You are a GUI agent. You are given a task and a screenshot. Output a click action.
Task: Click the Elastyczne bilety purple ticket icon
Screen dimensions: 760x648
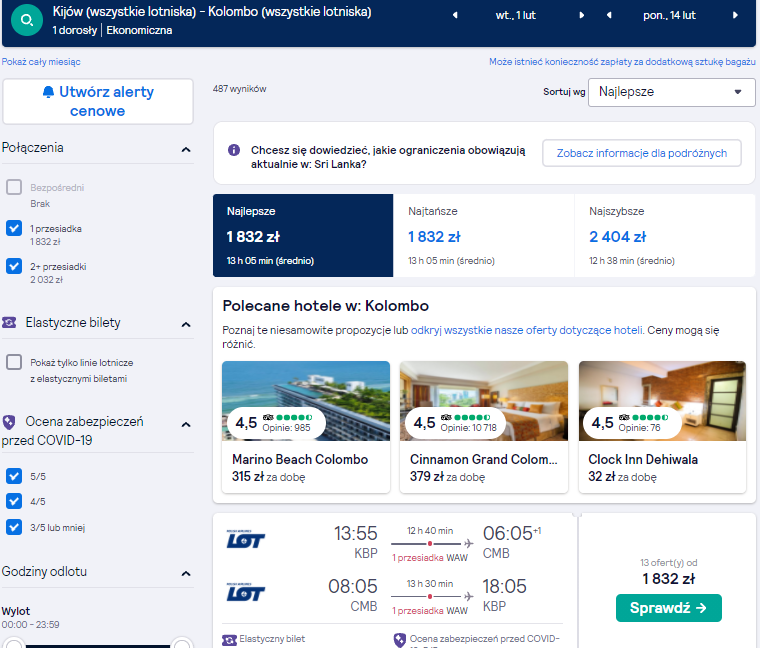click(x=9, y=322)
